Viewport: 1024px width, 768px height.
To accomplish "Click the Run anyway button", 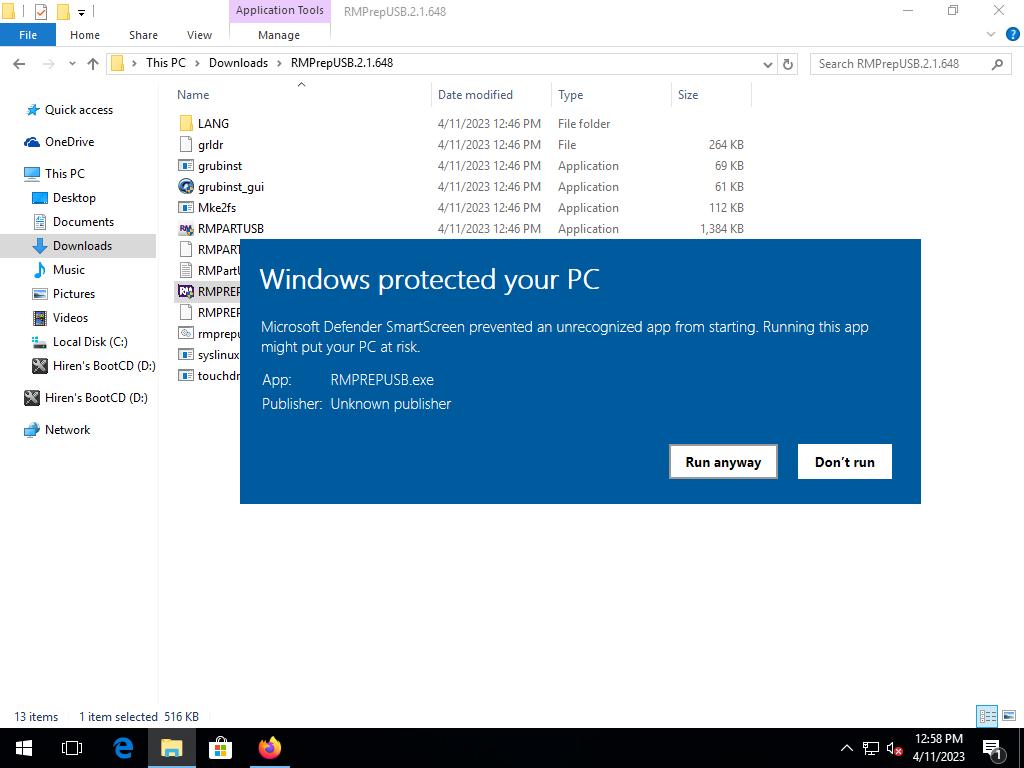I will [723, 462].
